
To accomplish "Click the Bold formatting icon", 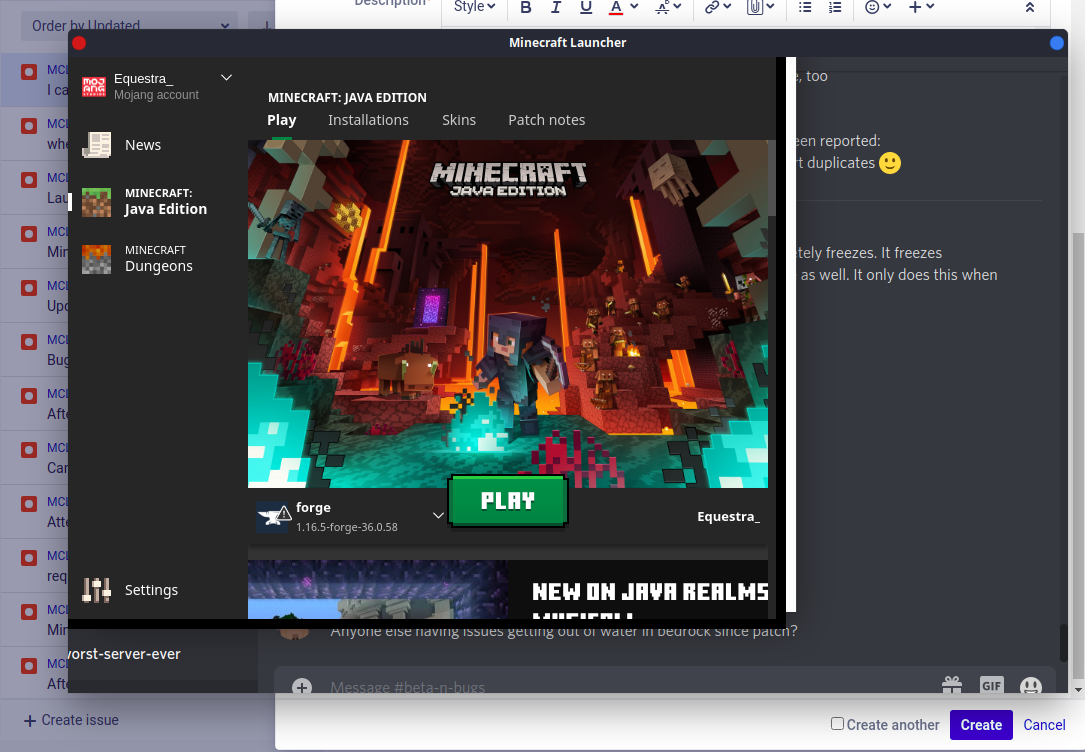I will 526,7.
